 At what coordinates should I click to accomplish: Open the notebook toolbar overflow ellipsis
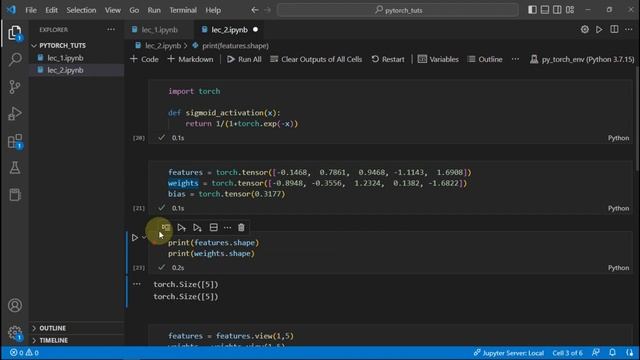click(x=516, y=59)
